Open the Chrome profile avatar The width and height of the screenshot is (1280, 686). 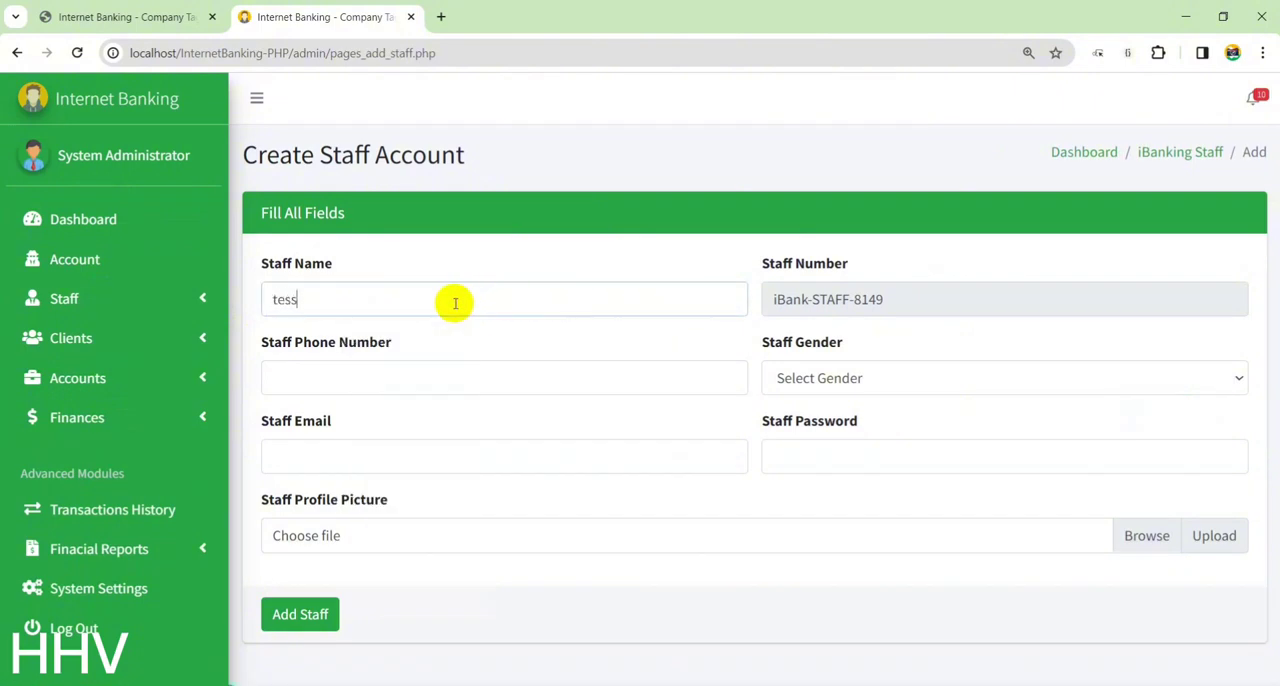point(1233,53)
